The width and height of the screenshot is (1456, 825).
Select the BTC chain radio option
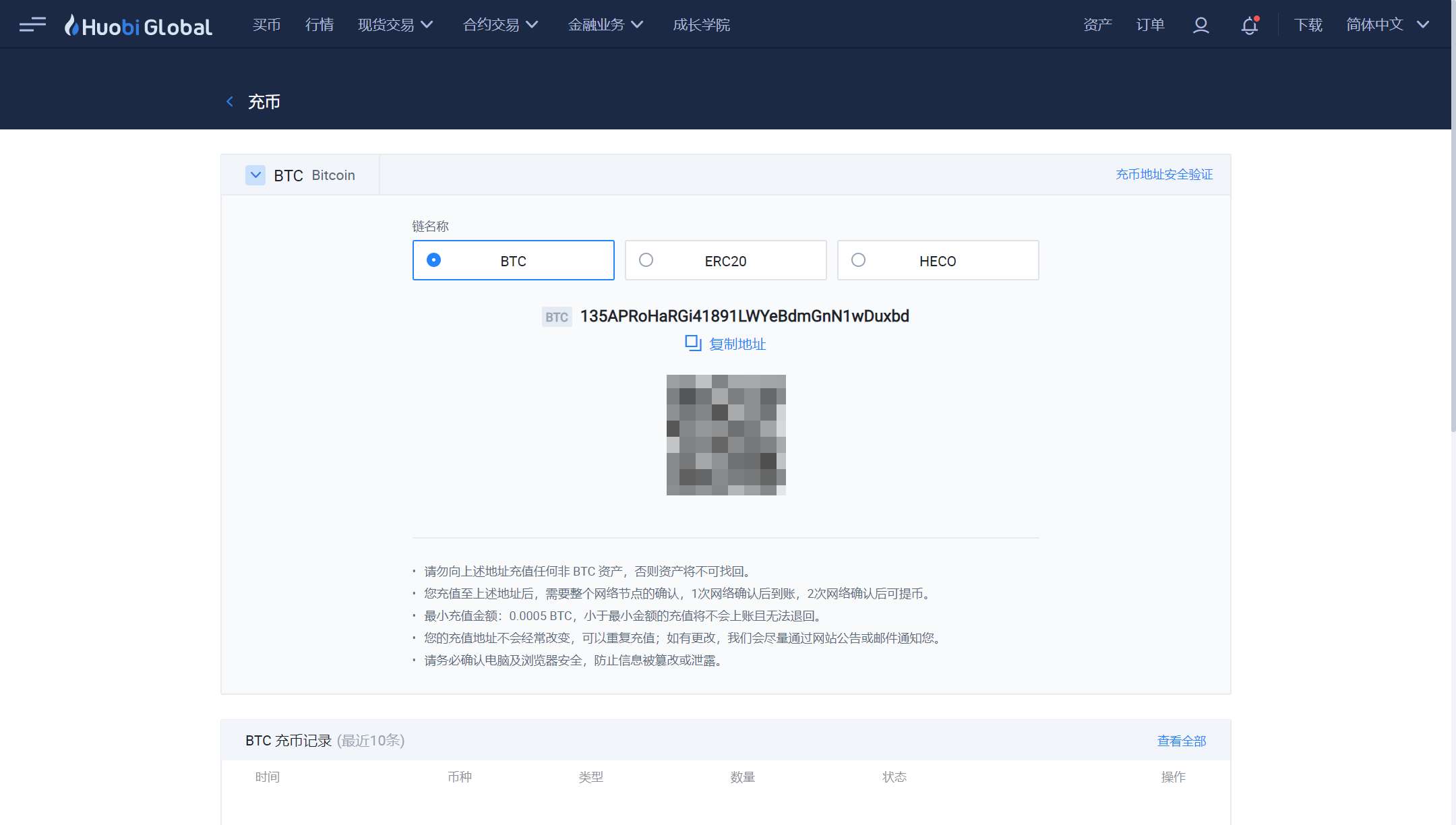click(513, 260)
